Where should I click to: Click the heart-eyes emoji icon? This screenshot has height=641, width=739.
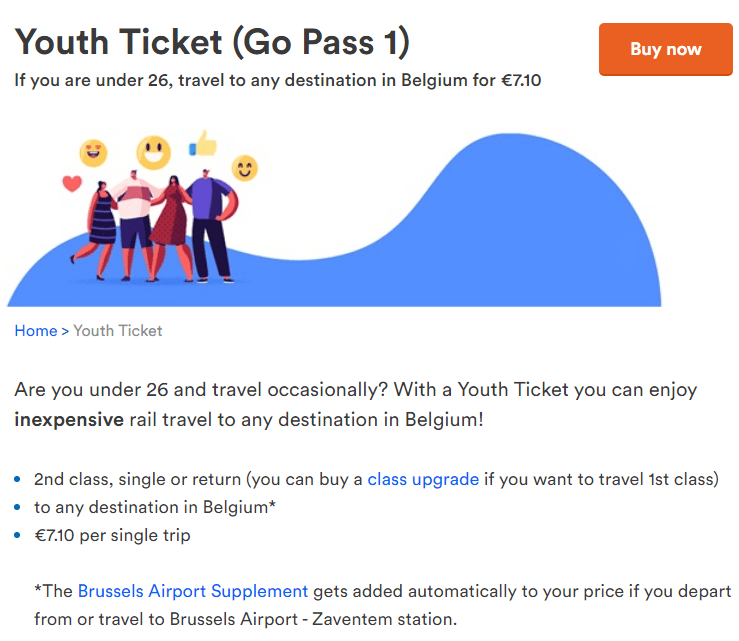[94, 153]
